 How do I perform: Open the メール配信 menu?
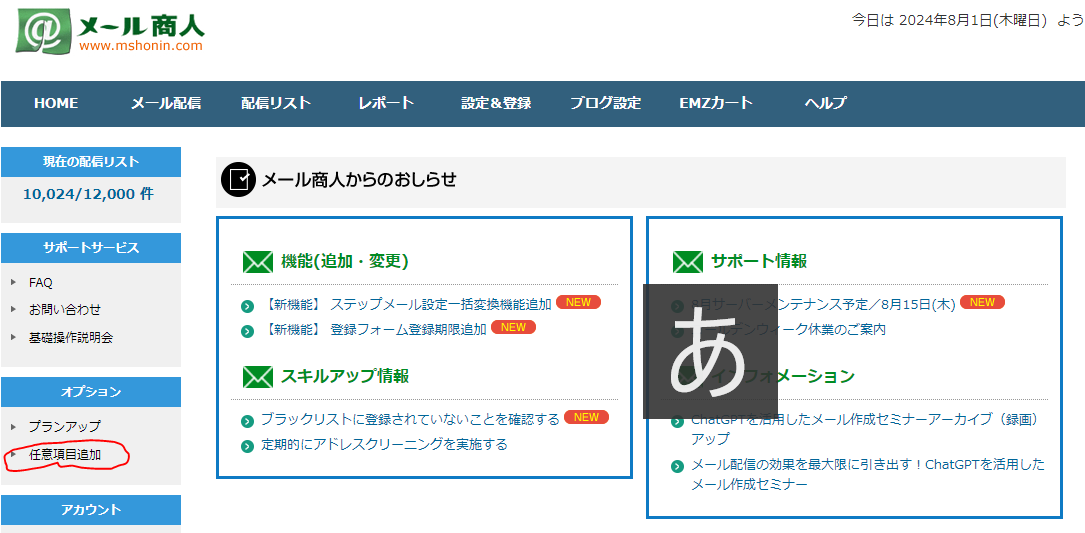(166, 103)
